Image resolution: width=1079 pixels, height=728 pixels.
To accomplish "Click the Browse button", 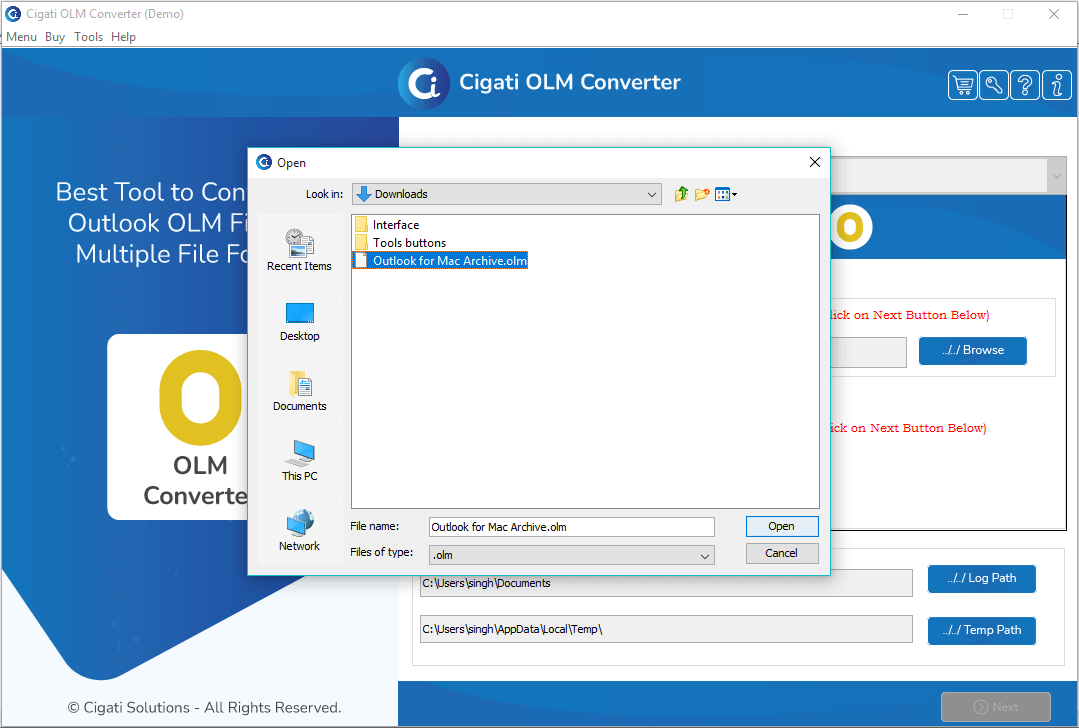I will pos(972,350).
